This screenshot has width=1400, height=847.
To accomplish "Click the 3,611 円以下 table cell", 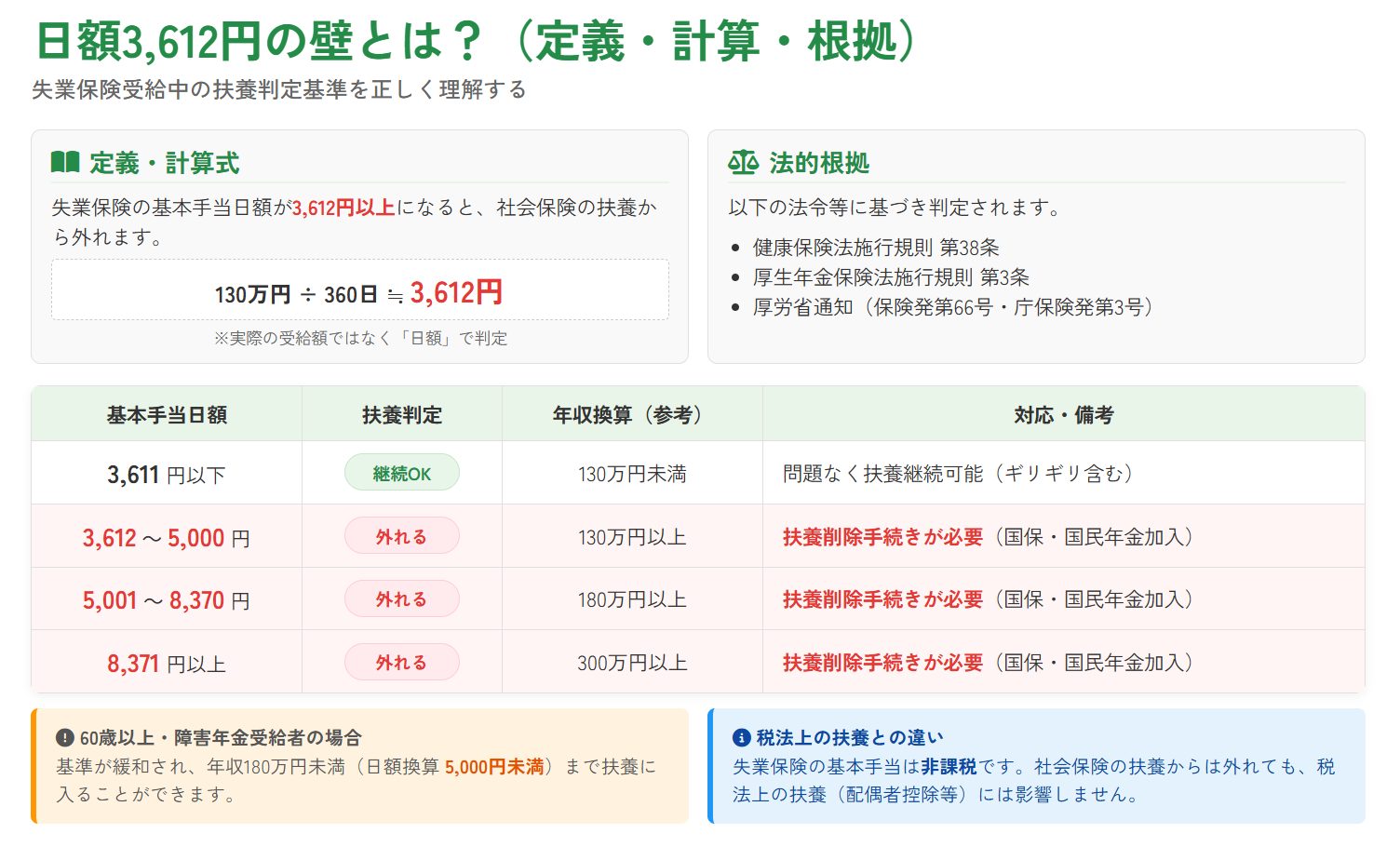I will (167, 475).
